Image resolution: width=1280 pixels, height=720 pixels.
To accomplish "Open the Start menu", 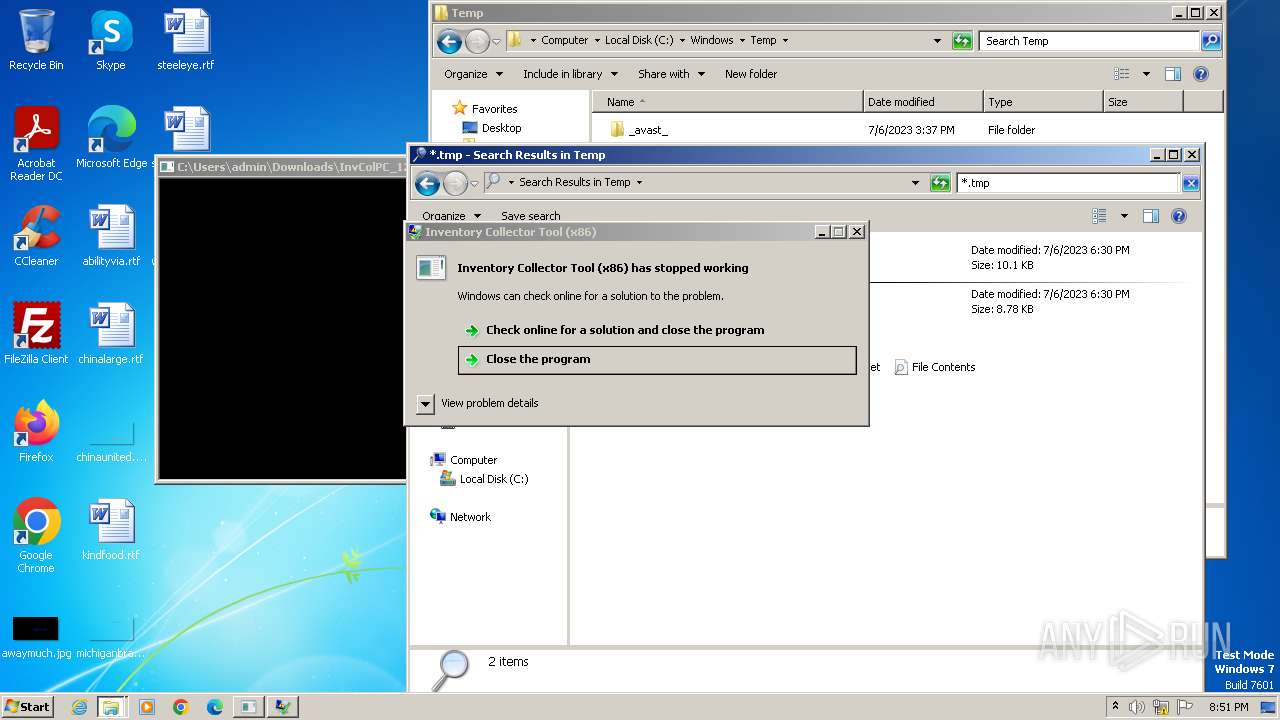I will point(27,707).
